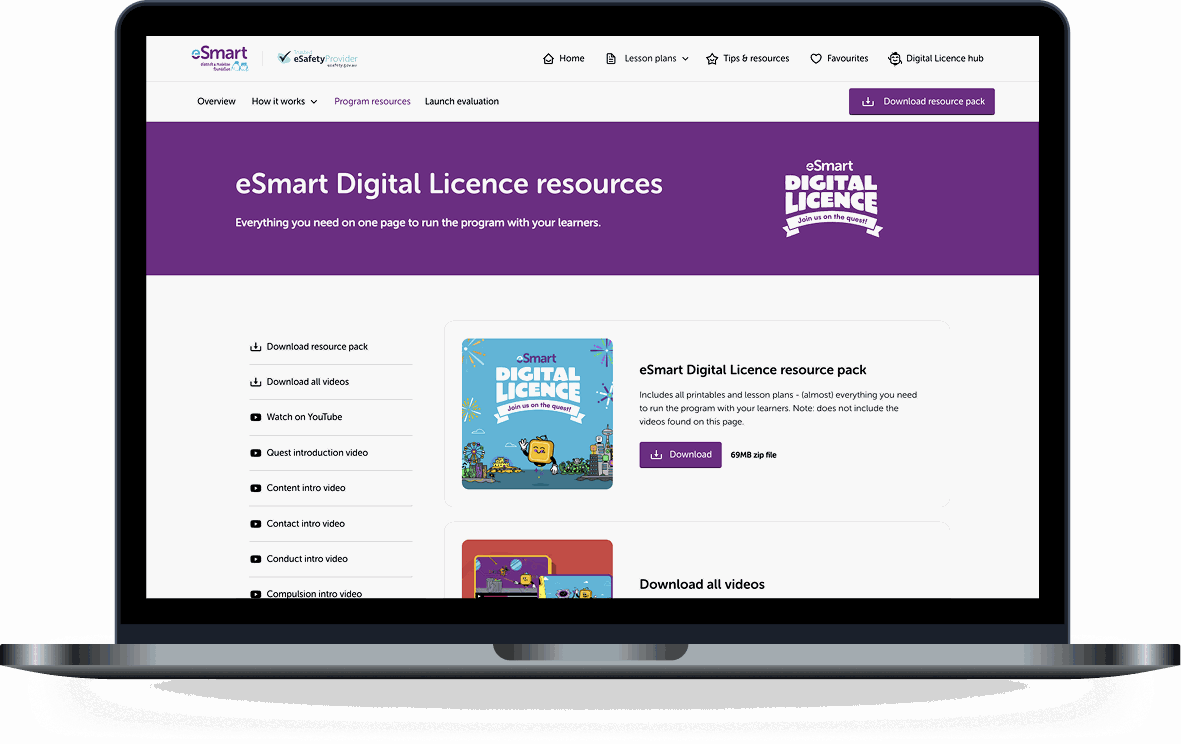Jump to Conduct intro video link
1181x744 pixels.
pyautogui.click(x=307, y=560)
